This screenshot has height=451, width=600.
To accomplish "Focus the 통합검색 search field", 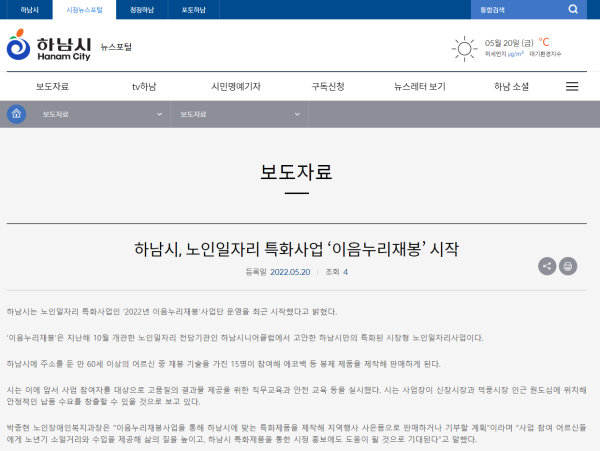I will (x=518, y=10).
